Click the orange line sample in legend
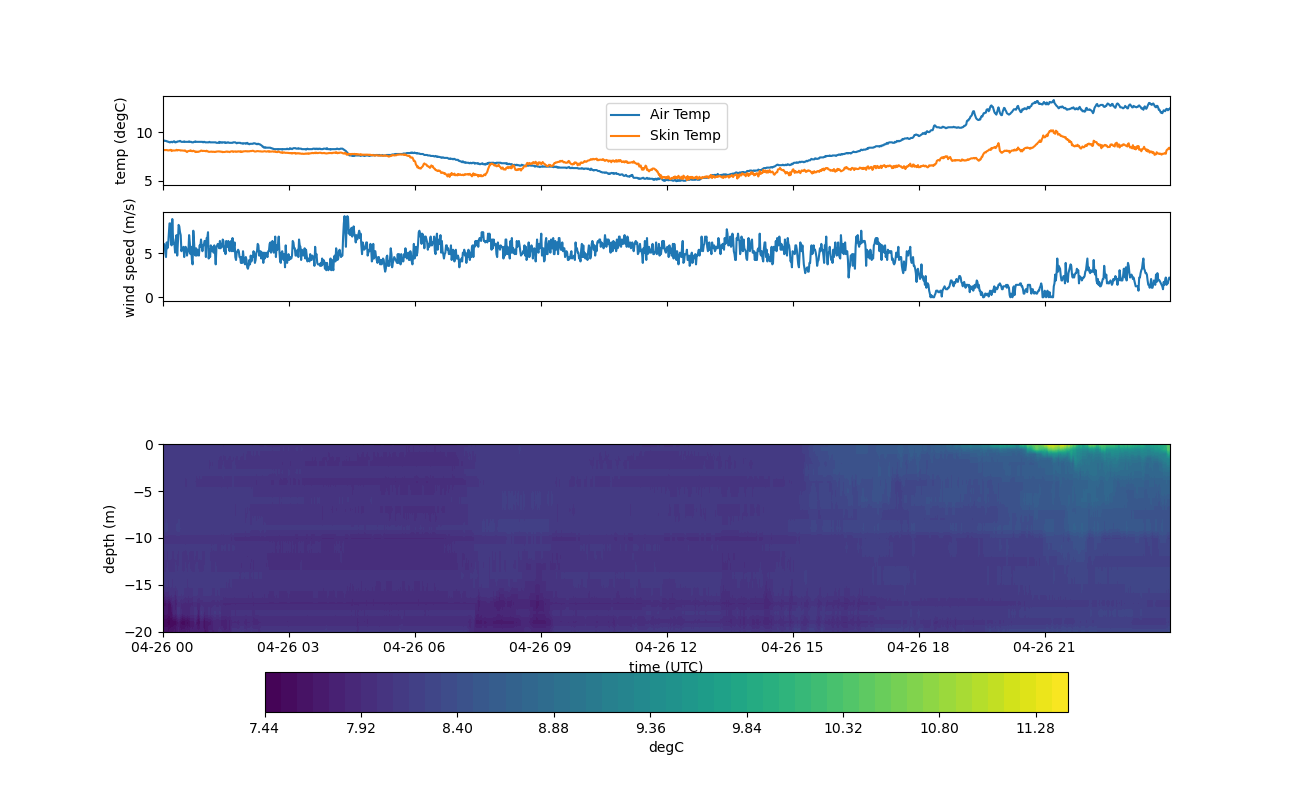Image resolution: width=1300 pixels, height=800 pixels. tap(626, 135)
